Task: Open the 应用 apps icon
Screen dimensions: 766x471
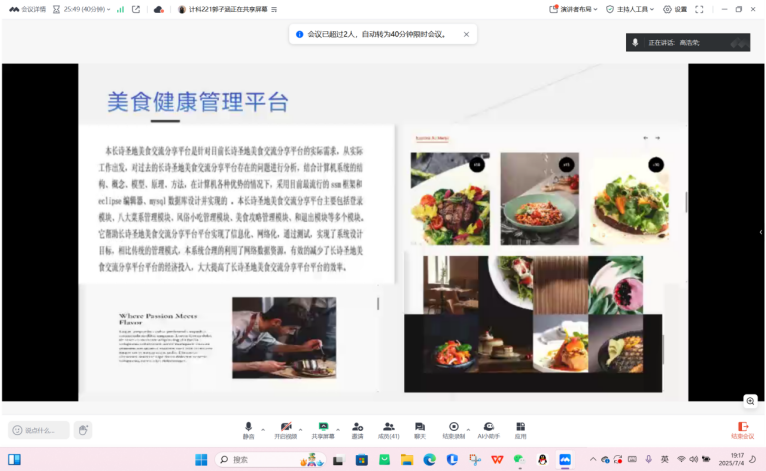Action: click(520, 429)
